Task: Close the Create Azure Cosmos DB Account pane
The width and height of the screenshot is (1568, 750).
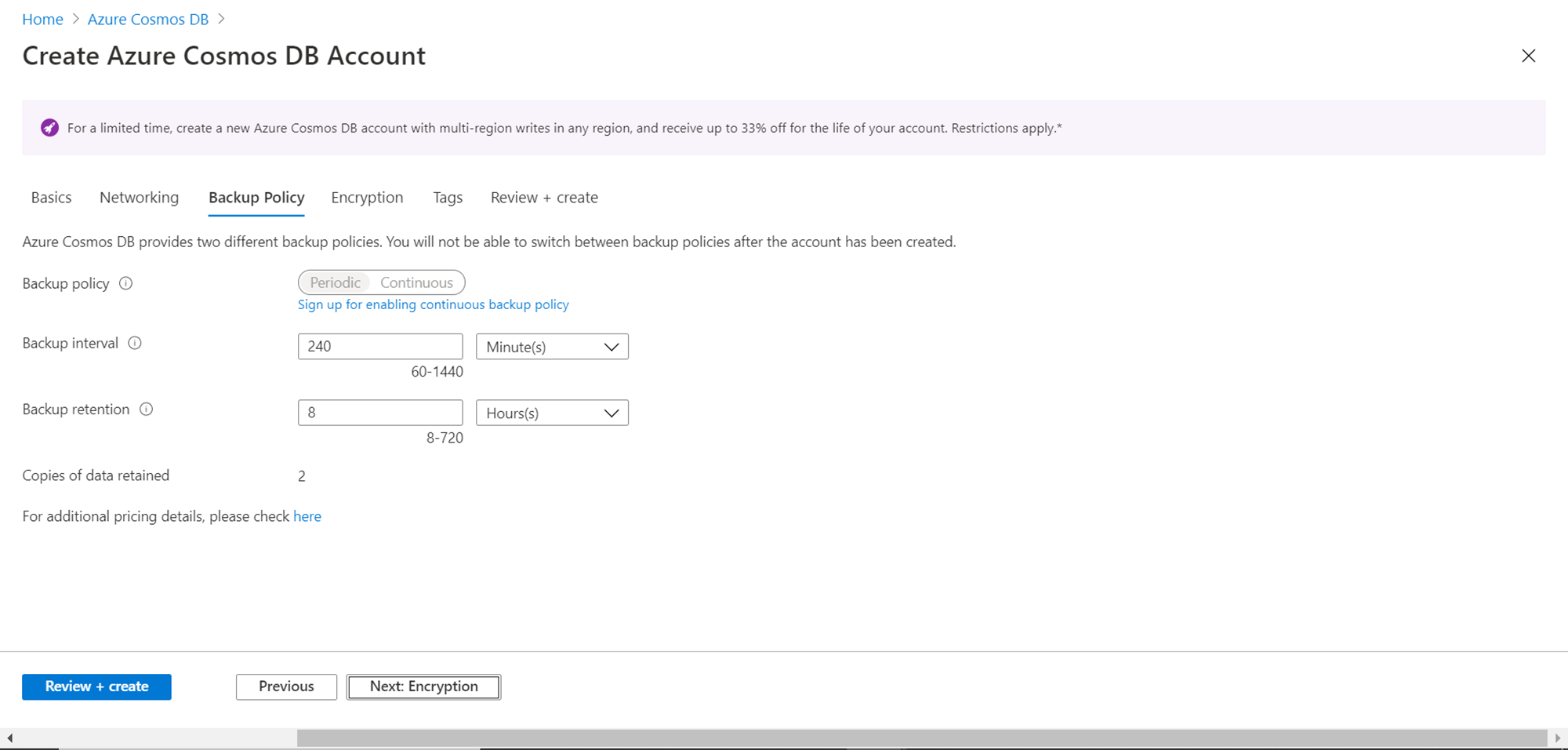Action: pos(1528,56)
